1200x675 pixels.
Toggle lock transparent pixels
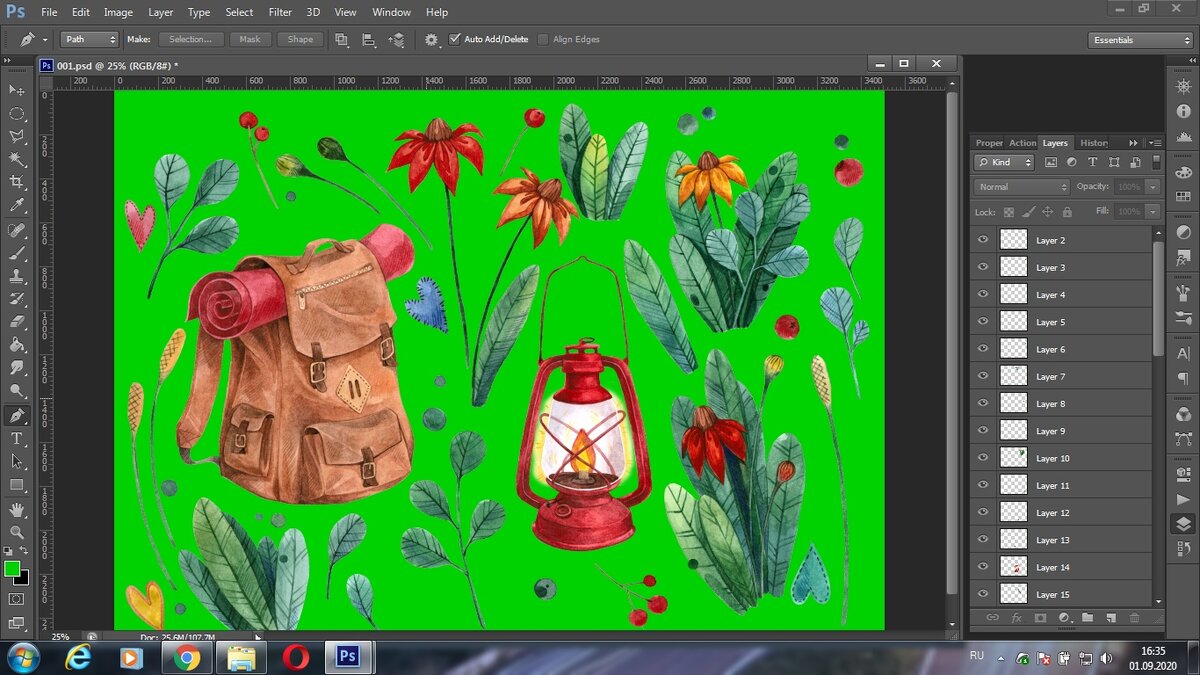tap(1008, 212)
